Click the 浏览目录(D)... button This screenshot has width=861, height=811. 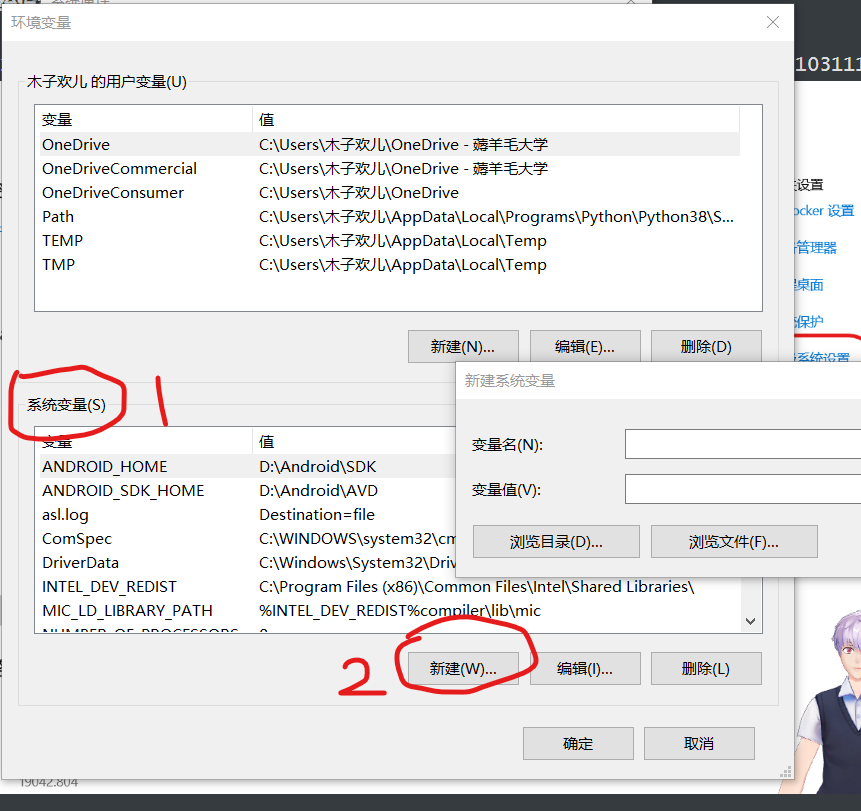(556, 542)
